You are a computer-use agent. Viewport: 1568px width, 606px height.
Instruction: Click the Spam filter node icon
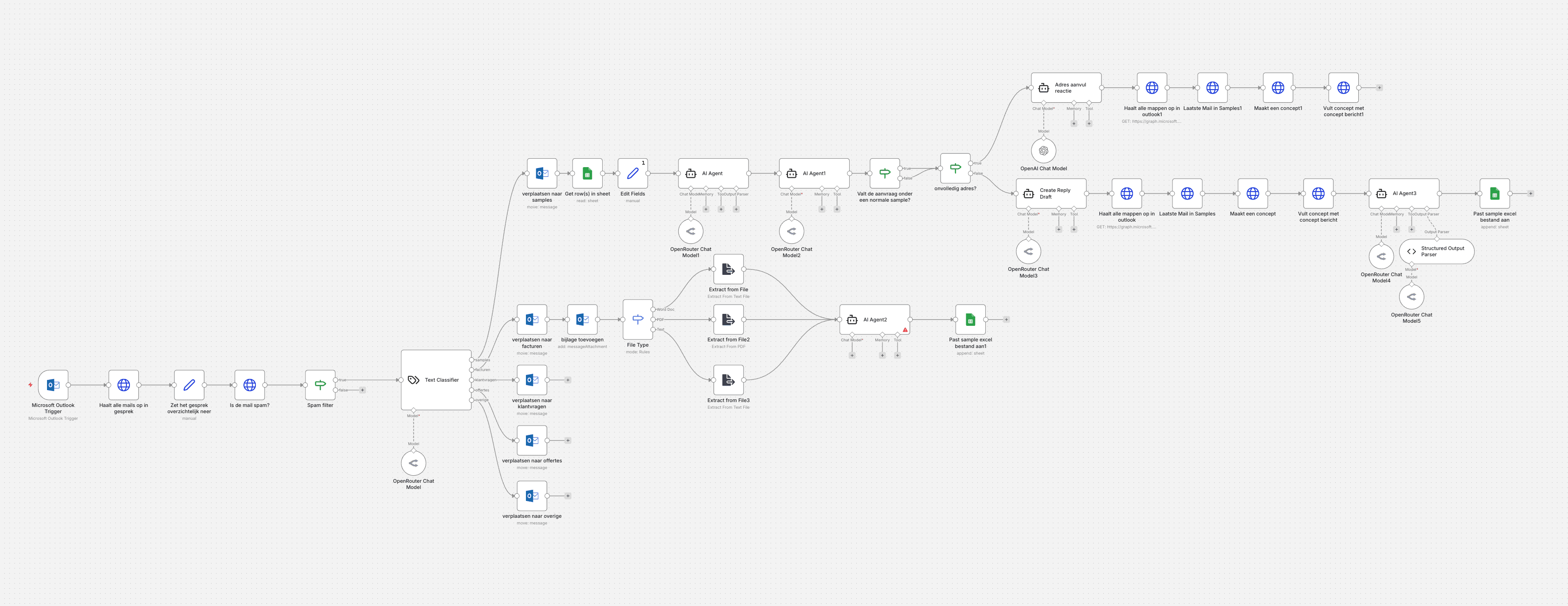[320, 384]
